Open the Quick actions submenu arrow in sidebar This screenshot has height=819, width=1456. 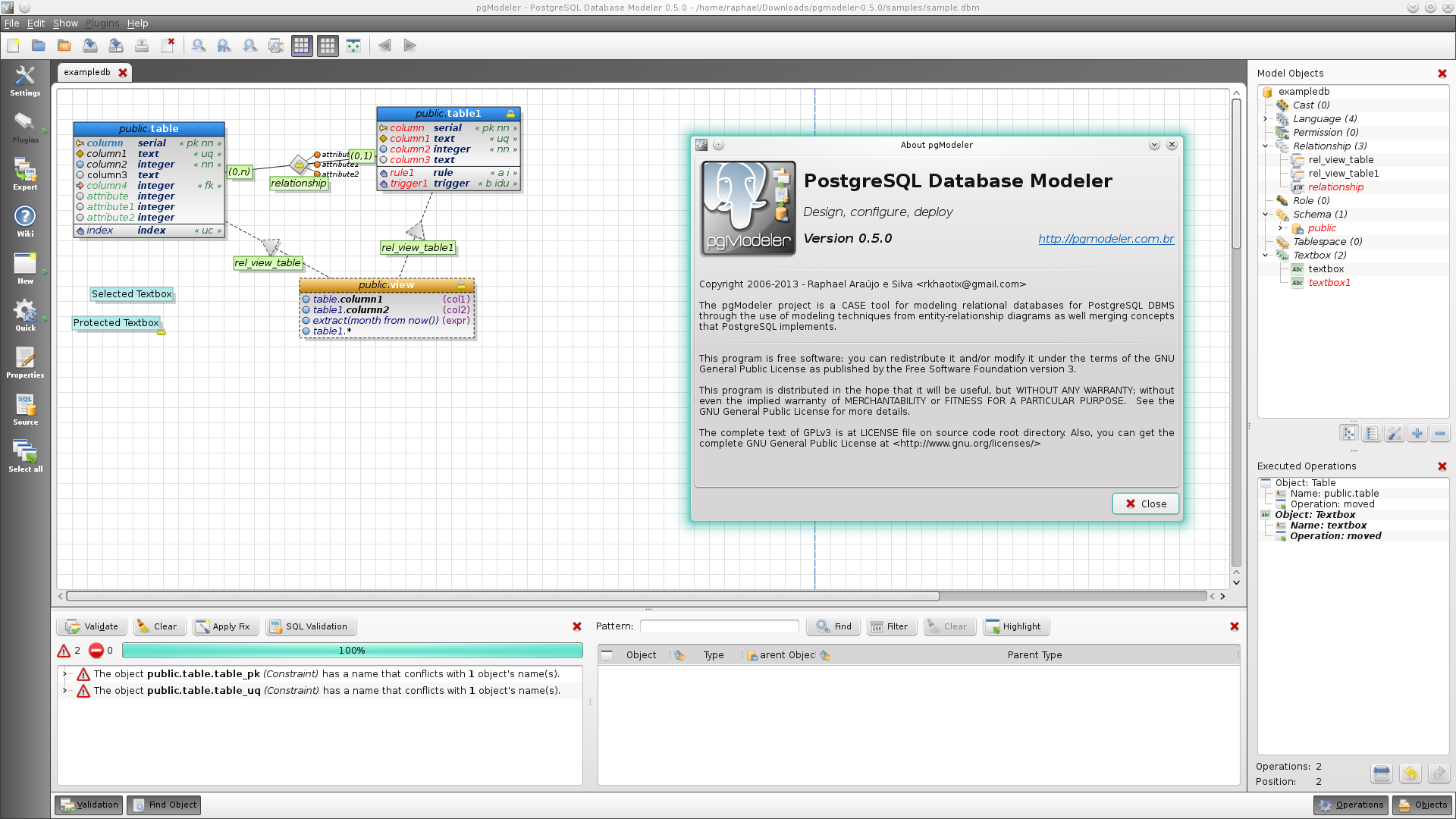[x=45, y=318]
